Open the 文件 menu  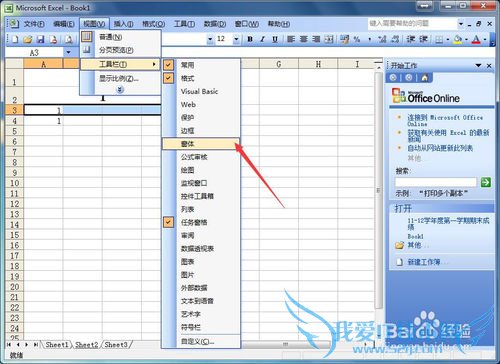pyautogui.click(x=34, y=24)
